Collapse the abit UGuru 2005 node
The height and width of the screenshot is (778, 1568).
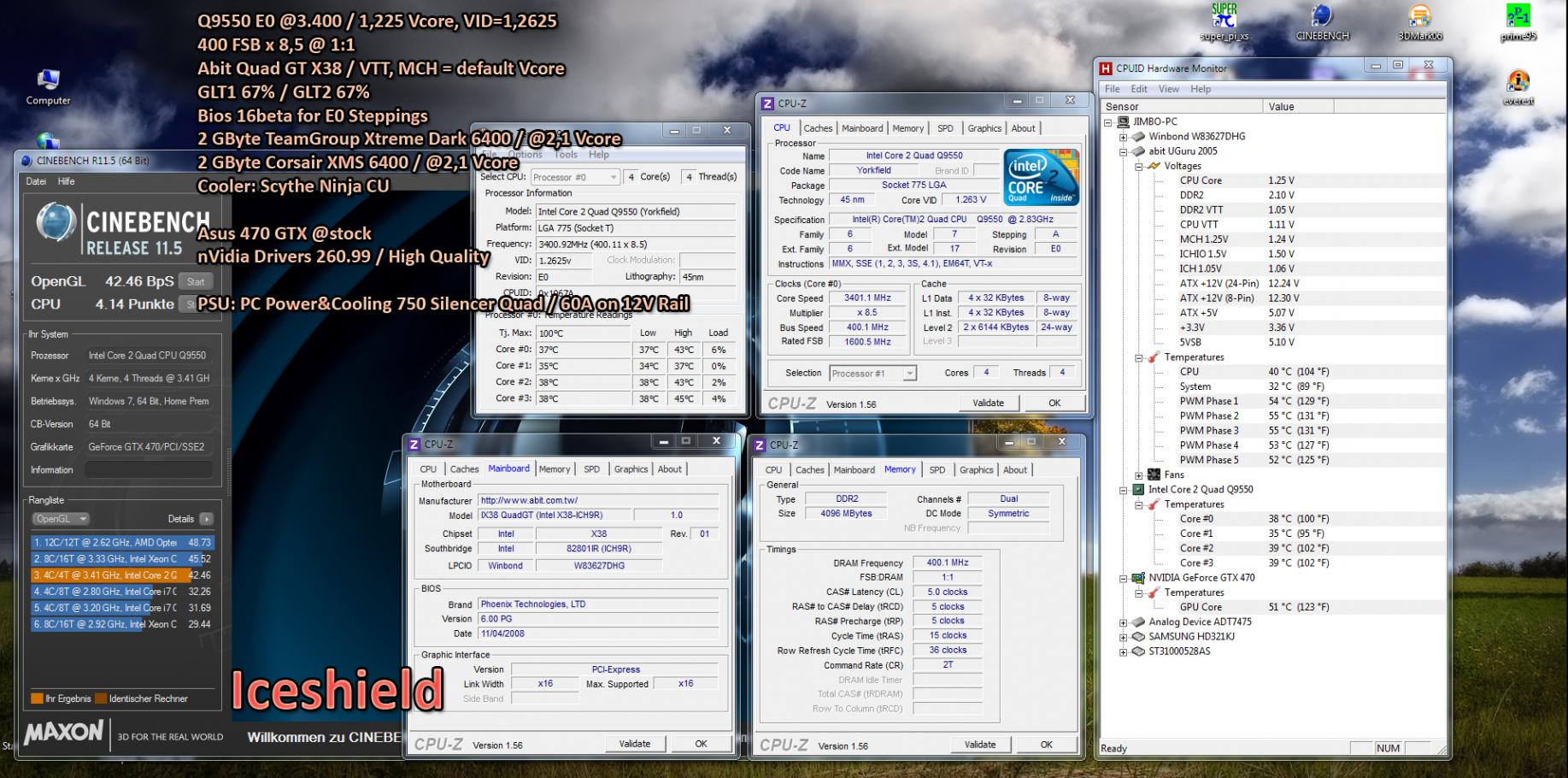pos(1124,151)
